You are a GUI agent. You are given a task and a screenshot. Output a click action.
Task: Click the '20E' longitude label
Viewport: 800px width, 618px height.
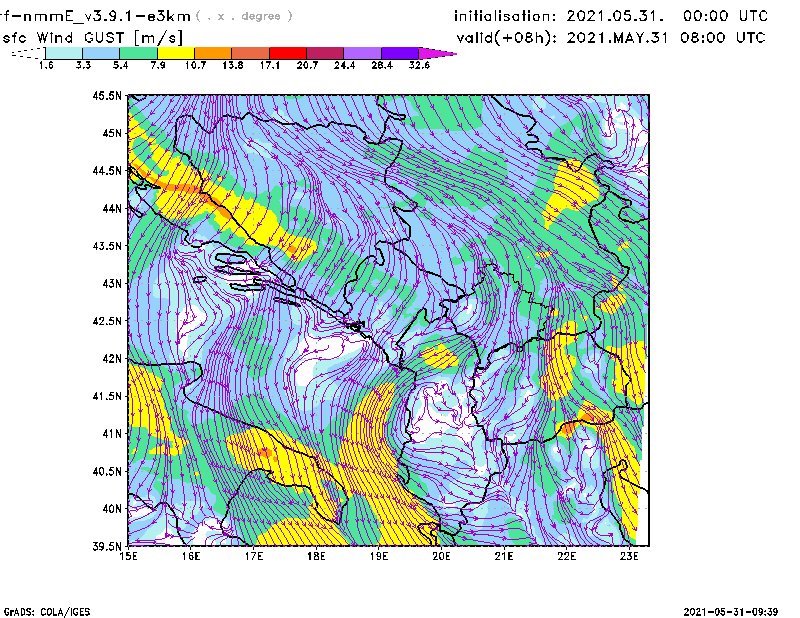tap(441, 556)
